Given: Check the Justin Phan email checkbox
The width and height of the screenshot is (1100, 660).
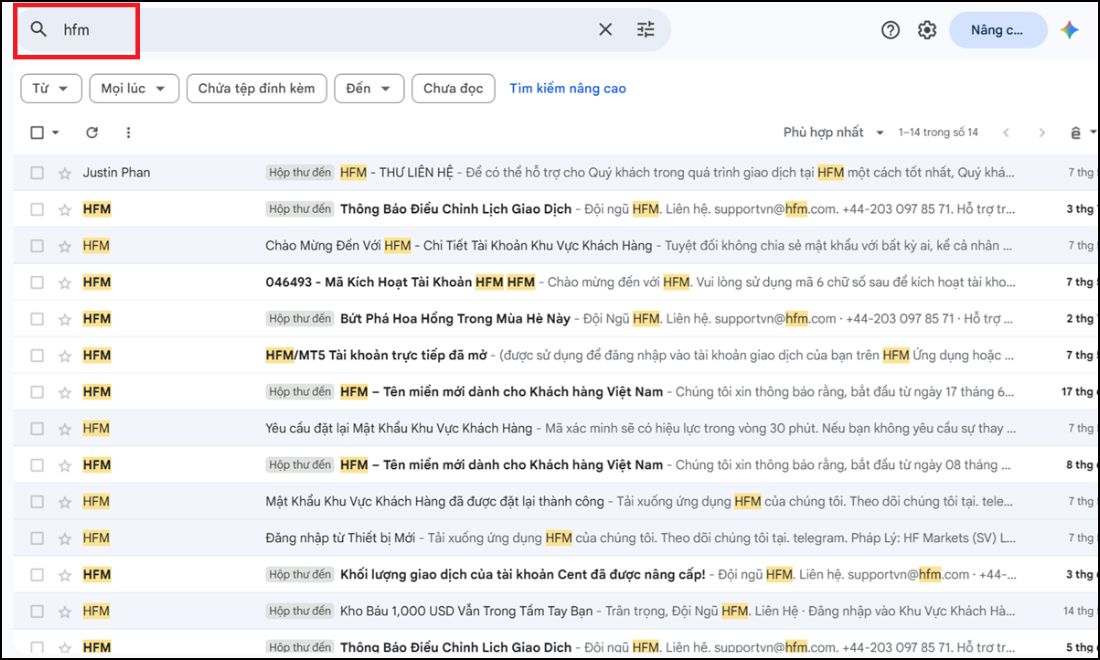Looking at the screenshot, I should point(37,173).
